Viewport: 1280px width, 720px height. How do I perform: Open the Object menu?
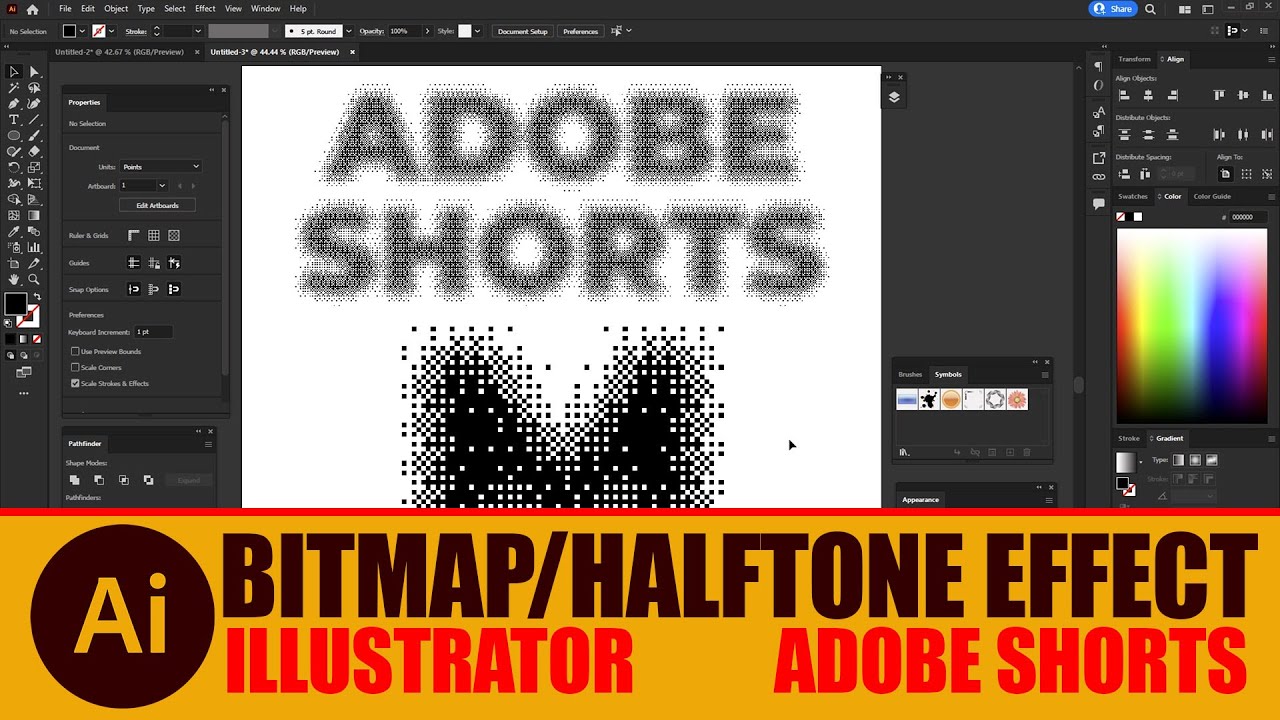116,8
